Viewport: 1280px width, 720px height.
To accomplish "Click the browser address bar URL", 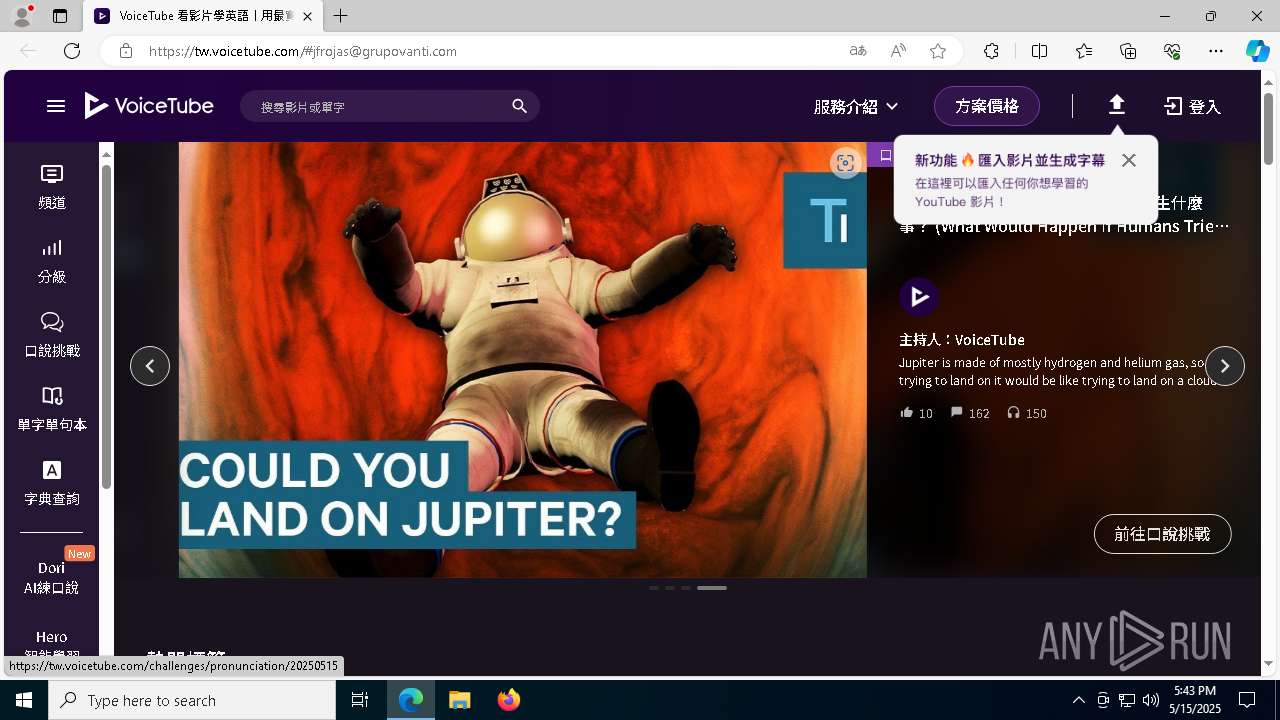I will 303,51.
